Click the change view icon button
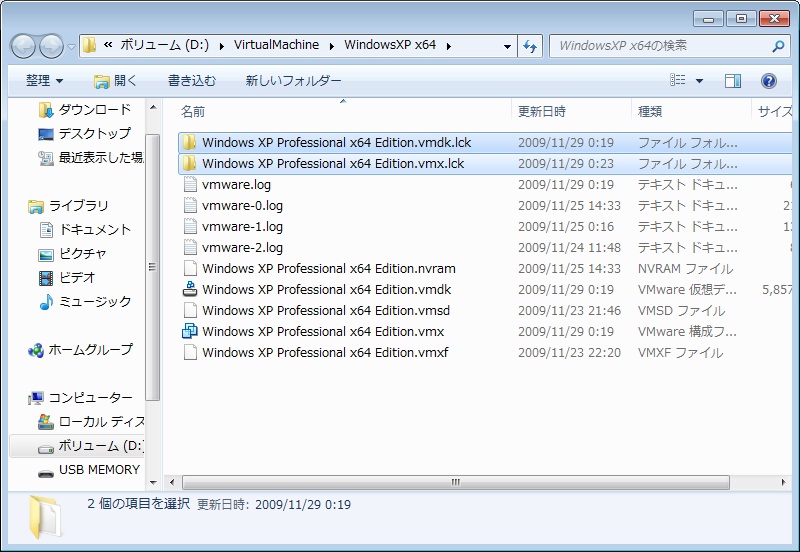Viewport: 800px width, 552px height. (678, 80)
